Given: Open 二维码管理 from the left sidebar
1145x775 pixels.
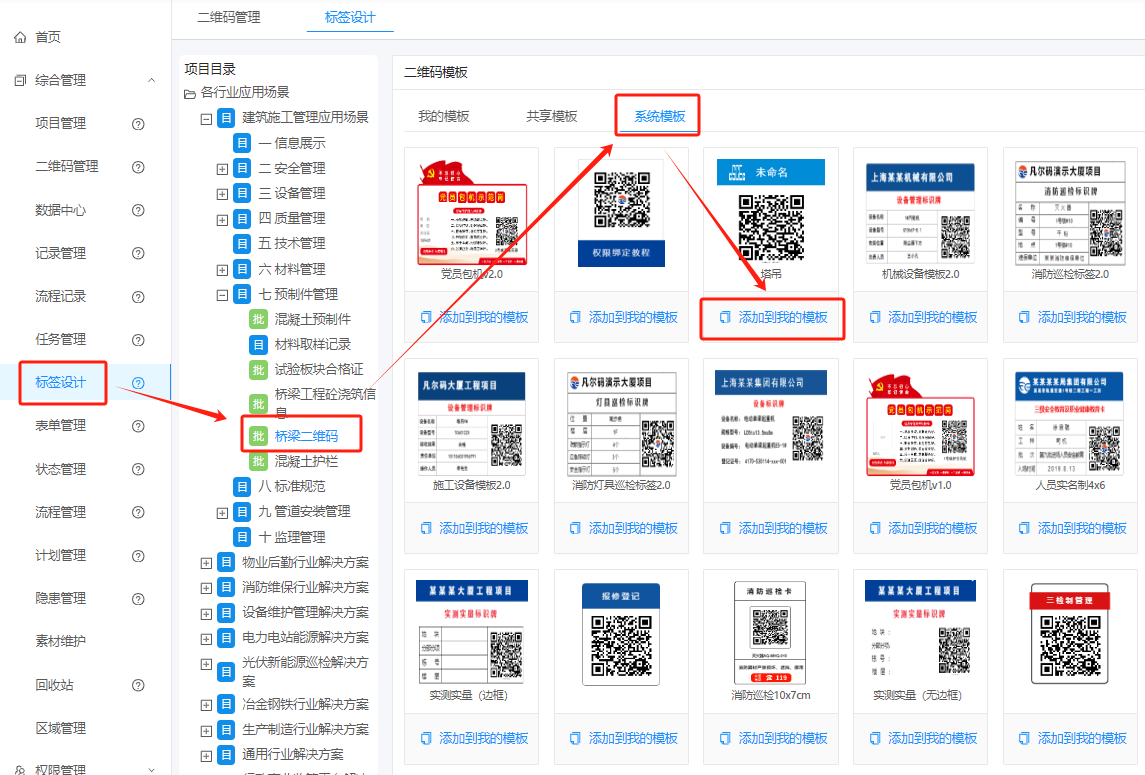Looking at the screenshot, I should (66, 167).
